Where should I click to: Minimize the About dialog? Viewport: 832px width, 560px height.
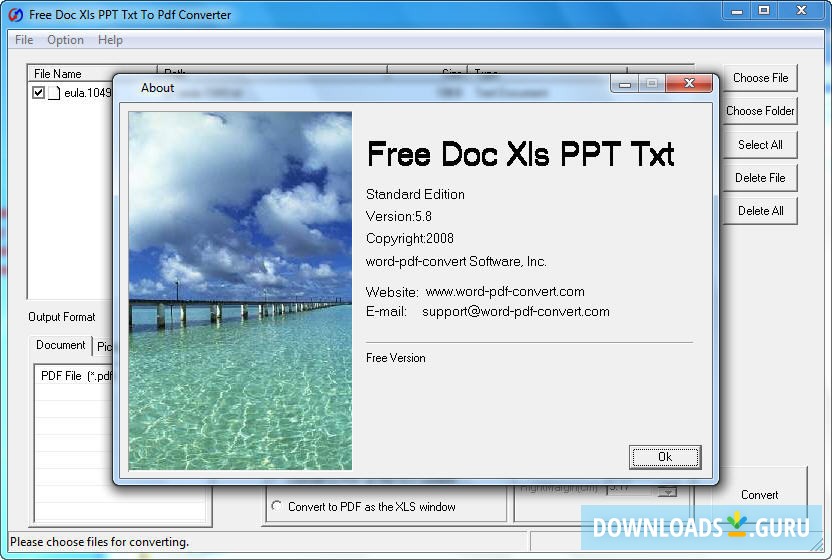625,84
